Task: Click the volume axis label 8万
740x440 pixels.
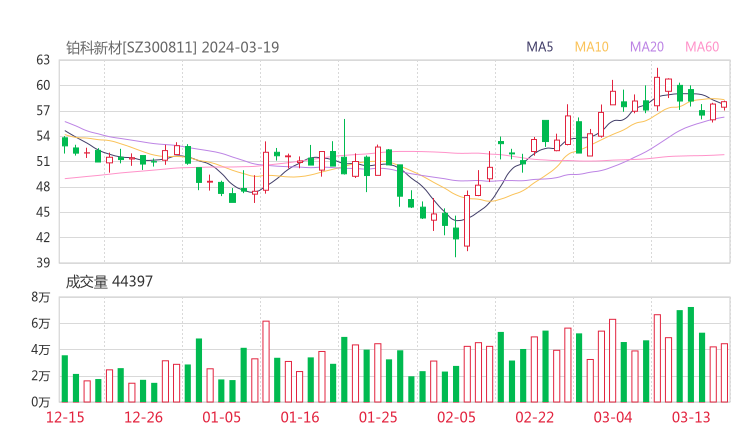Action: tap(41, 297)
